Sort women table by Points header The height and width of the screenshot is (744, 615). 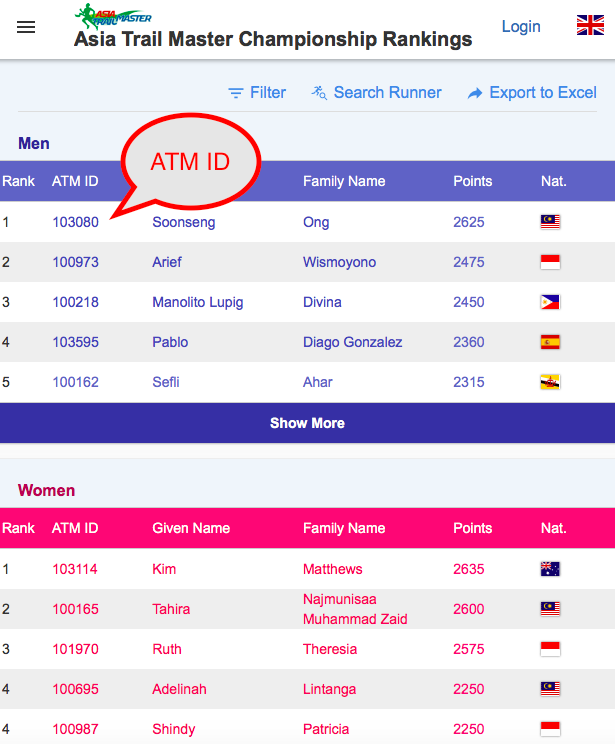point(473,528)
